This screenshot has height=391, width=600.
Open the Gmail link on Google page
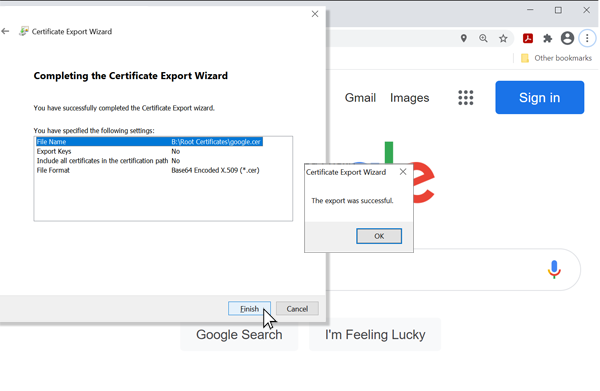(360, 98)
